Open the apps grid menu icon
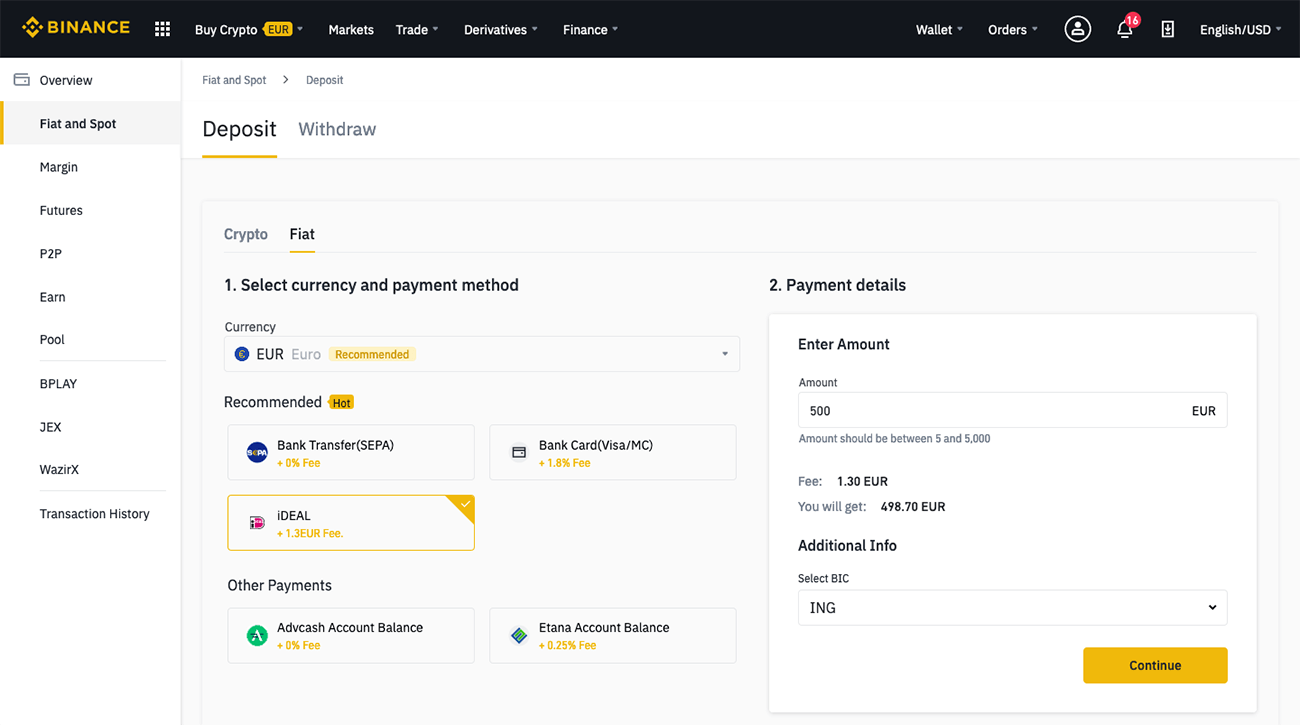Image resolution: width=1300 pixels, height=725 pixels. click(162, 29)
